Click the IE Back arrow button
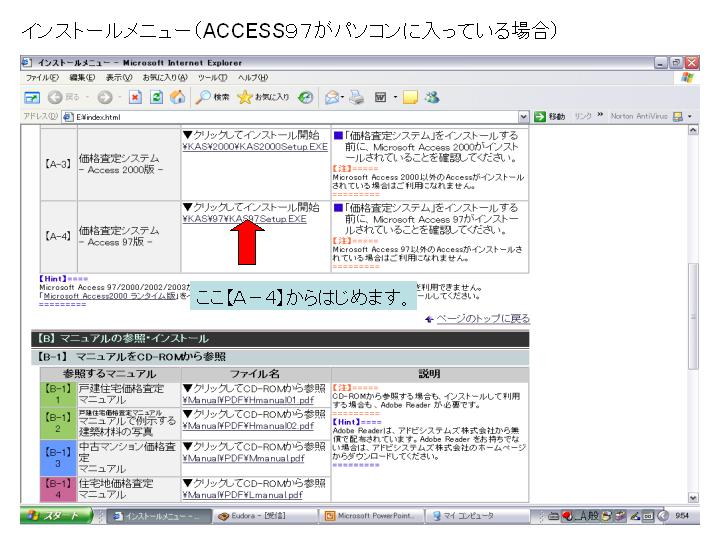The image size is (720, 540). (56, 97)
